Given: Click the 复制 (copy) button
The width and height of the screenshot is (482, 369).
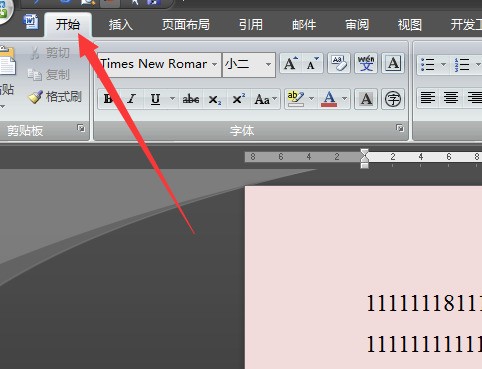Looking at the screenshot, I should click(x=49, y=75).
